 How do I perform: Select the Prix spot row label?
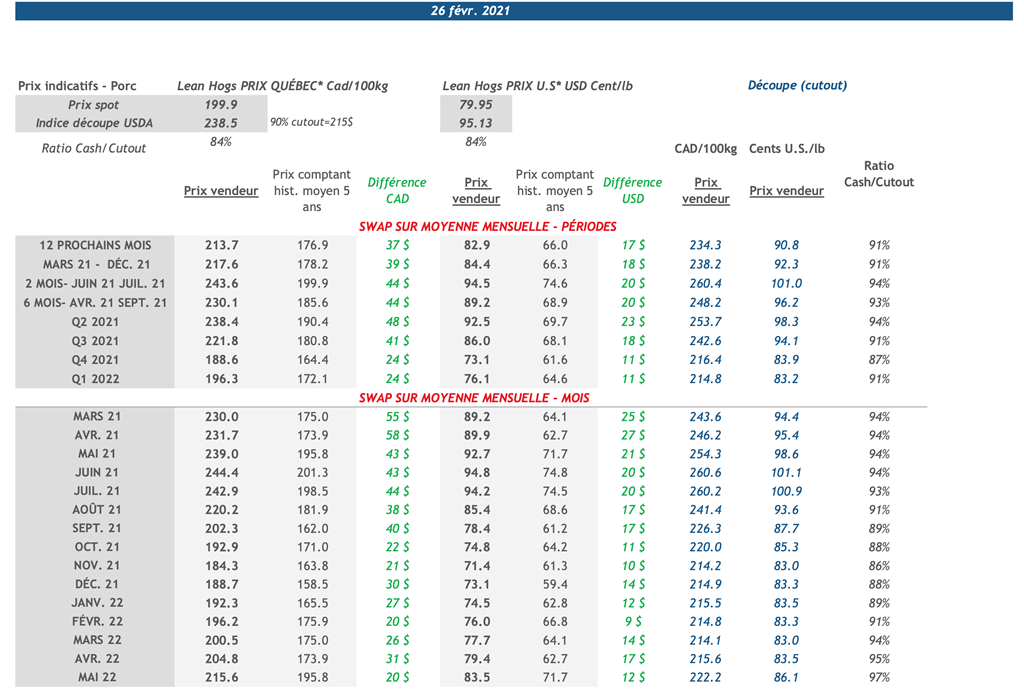(94, 105)
